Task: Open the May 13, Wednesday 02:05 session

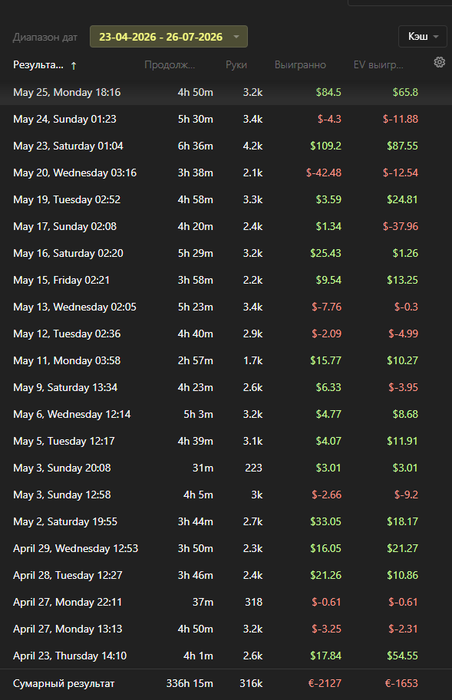Action: point(226,307)
